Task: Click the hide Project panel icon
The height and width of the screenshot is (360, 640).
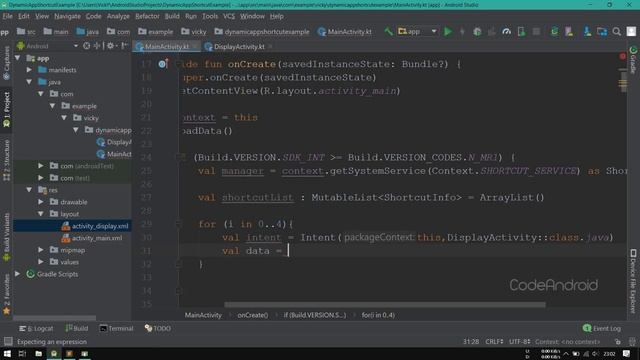Action: click(x=124, y=46)
